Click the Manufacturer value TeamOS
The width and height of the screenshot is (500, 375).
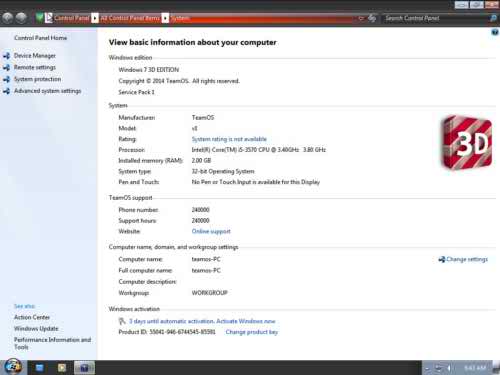pos(203,118)
